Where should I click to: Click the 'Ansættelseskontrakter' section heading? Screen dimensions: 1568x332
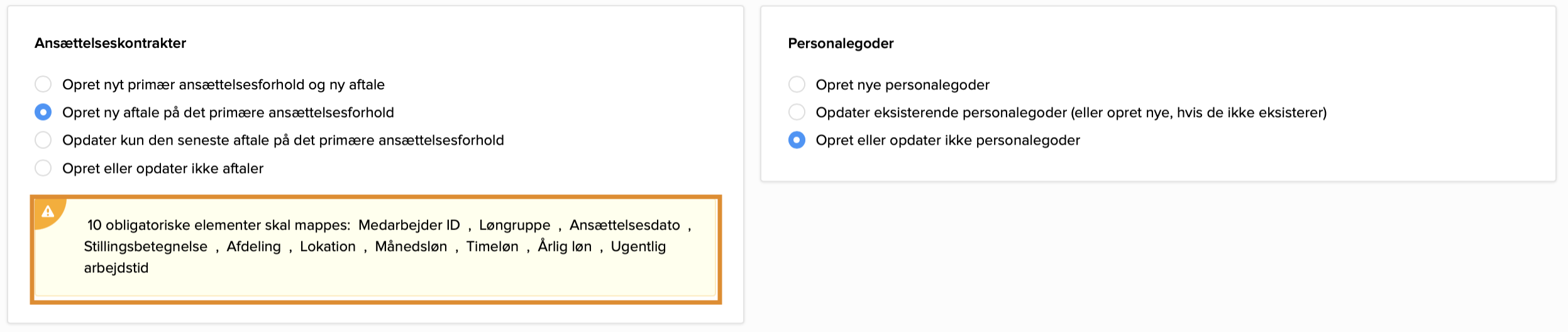point(110,43)
